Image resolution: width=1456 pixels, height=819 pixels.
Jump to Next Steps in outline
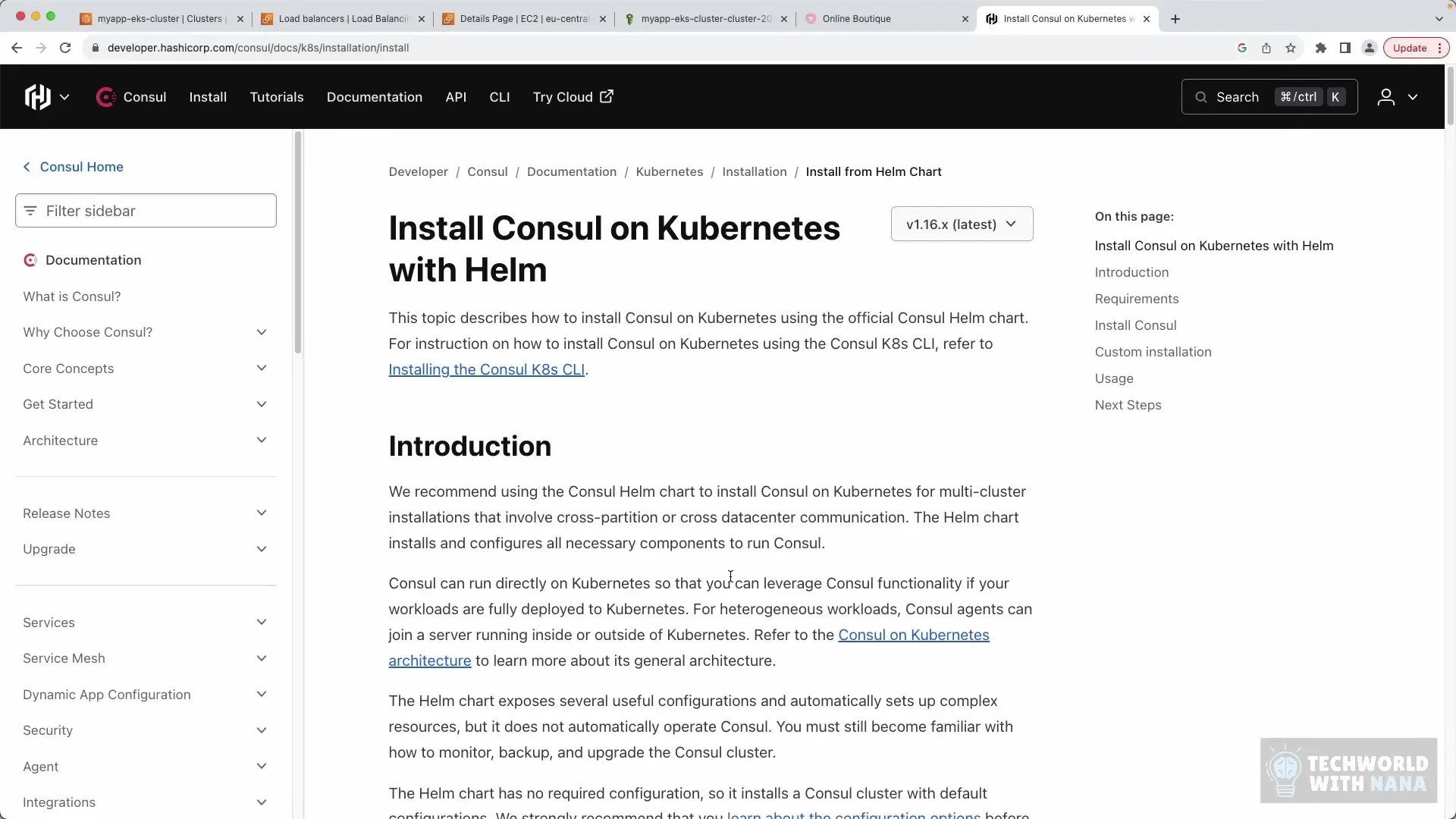coord(1128,405)
